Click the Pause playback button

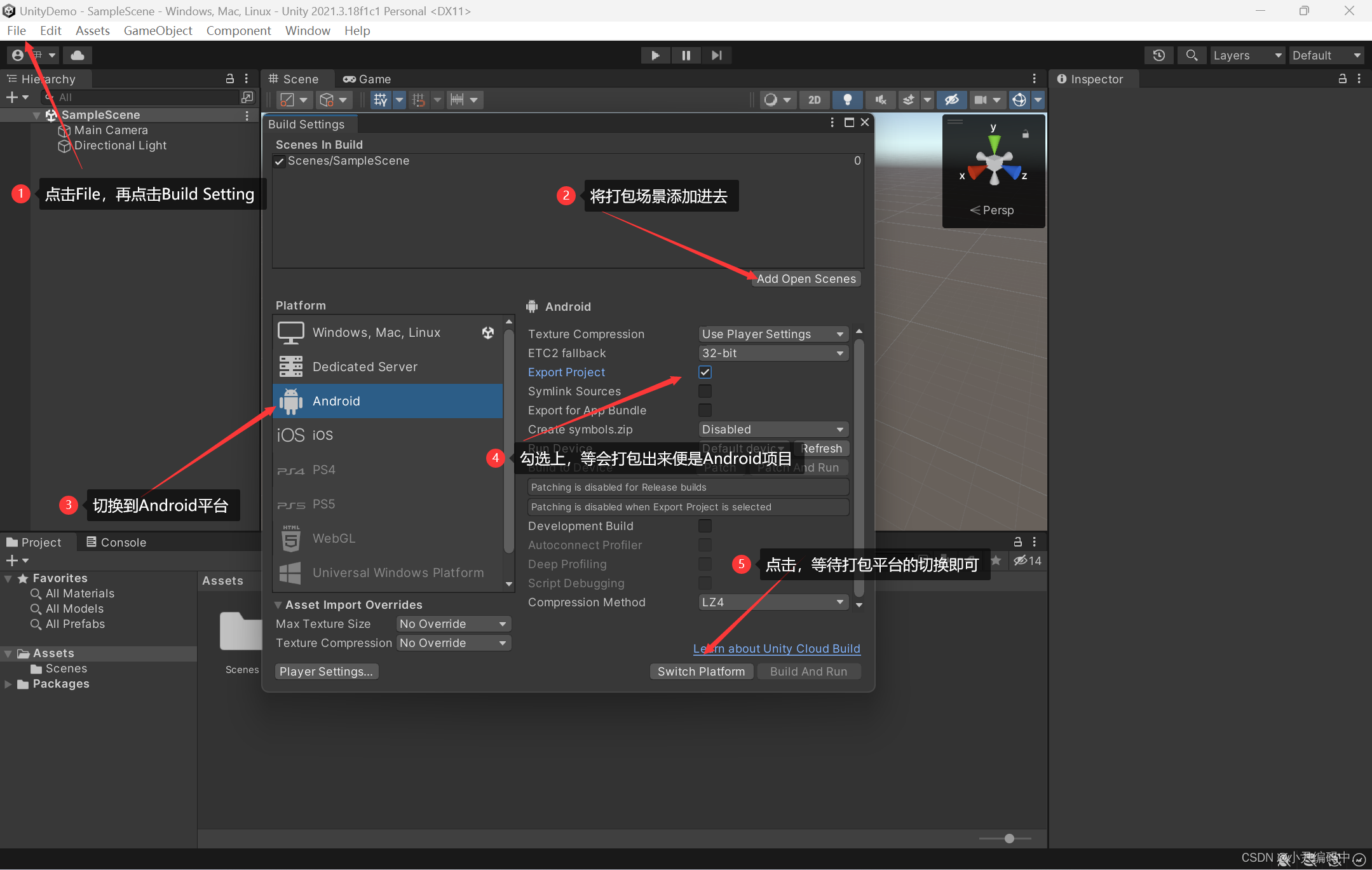tap(686, 55)
